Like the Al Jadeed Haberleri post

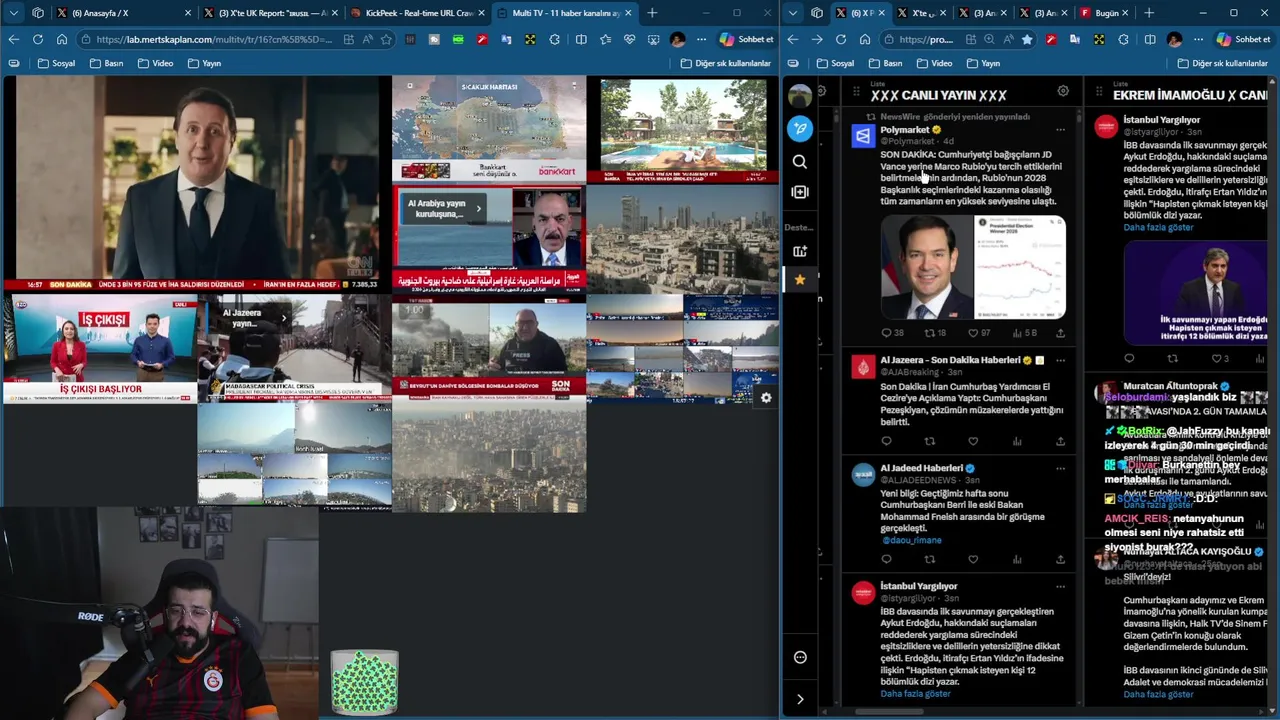[973, 559]
